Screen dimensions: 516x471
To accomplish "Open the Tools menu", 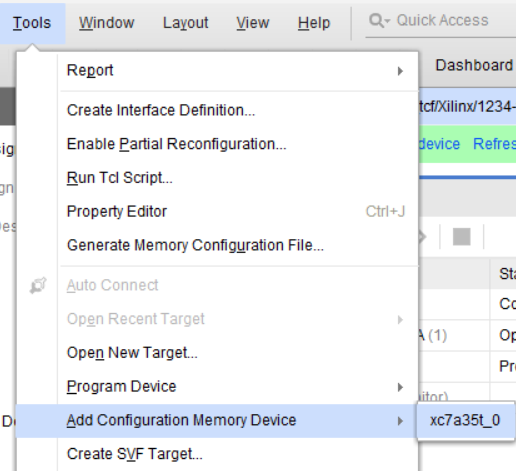I will click(32, 23).
